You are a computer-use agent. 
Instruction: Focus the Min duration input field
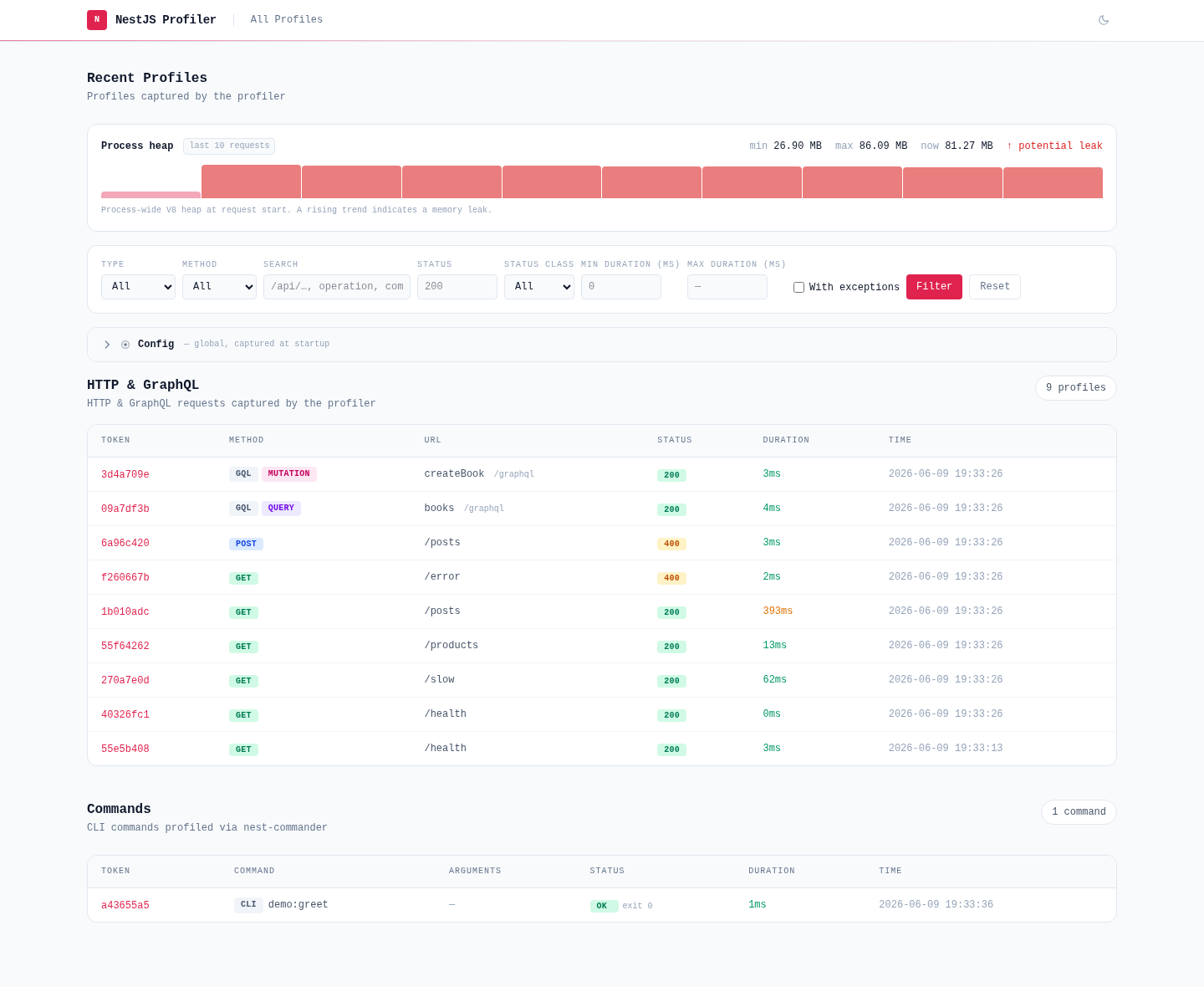pyautogui.click(x=621, y=287)
